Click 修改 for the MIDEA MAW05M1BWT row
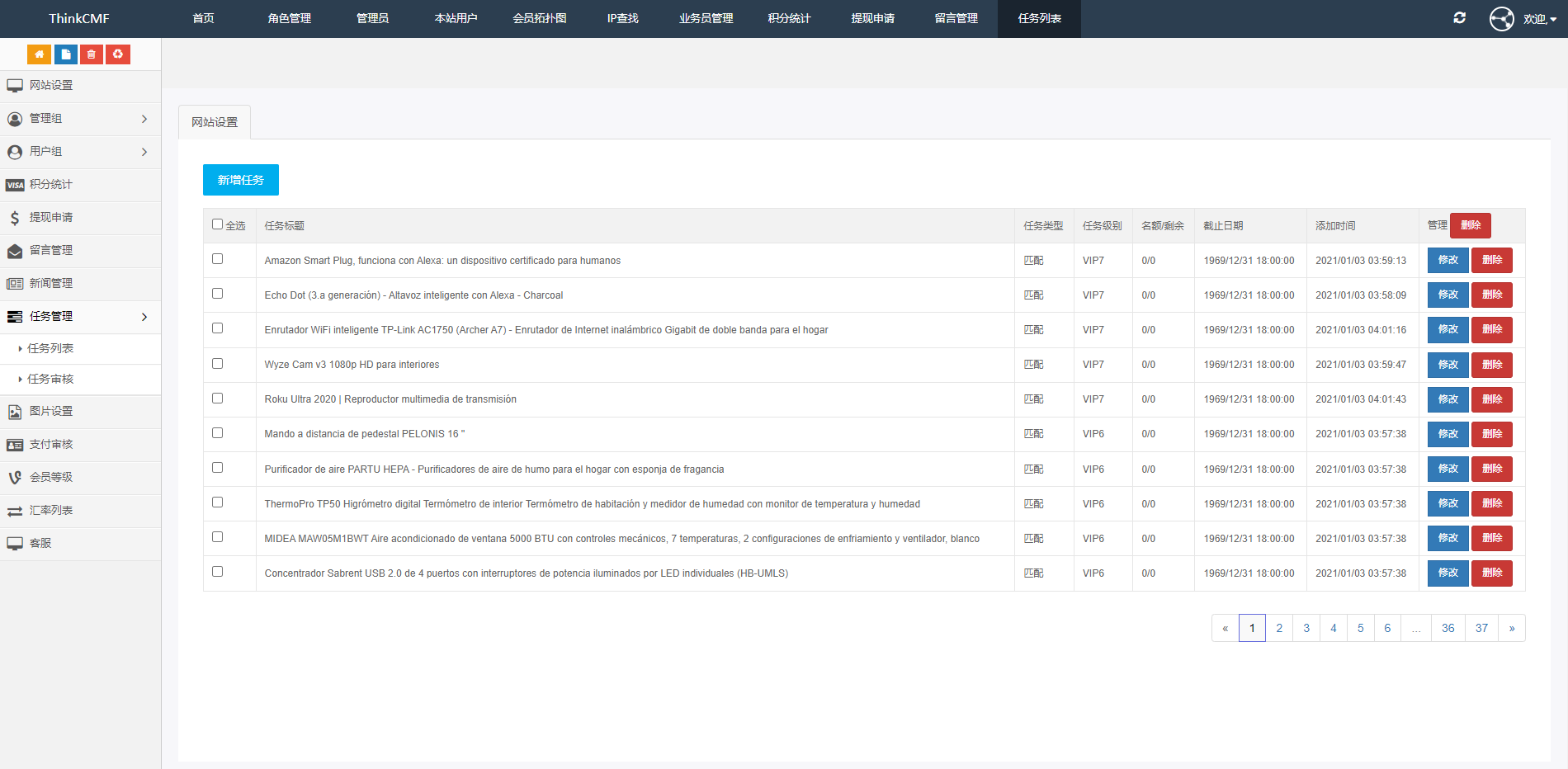This screenshot has width=1568, height=769. [x=1448, y=538]
